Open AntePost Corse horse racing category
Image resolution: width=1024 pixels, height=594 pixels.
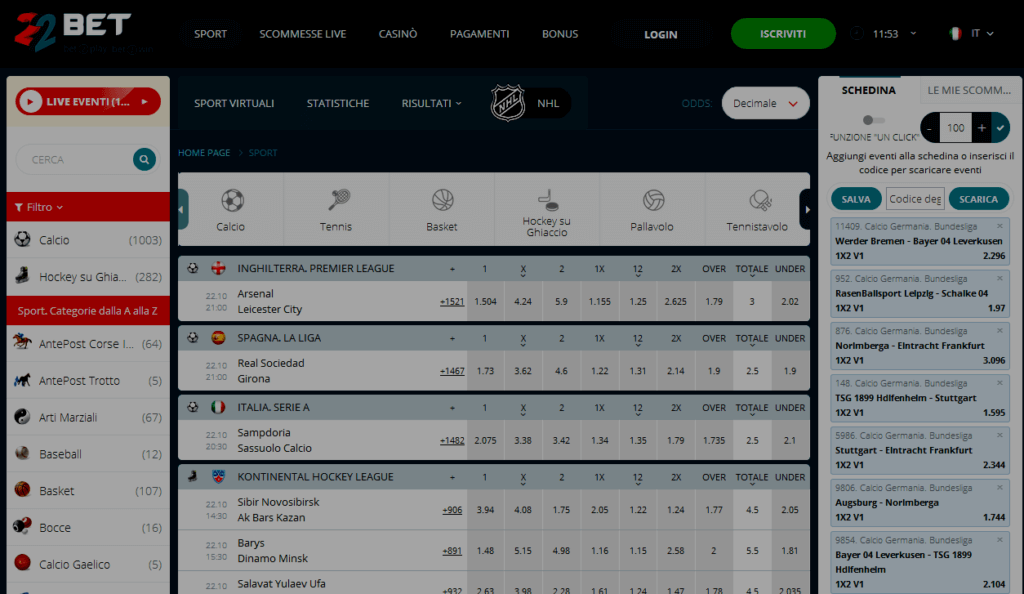click(x=88, y=343)
